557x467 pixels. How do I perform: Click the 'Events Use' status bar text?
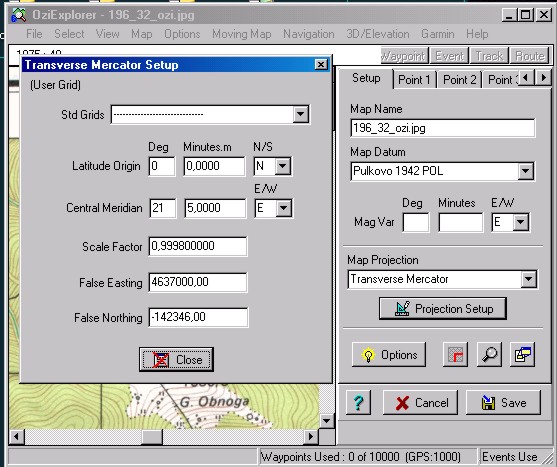tap(509, 457)
